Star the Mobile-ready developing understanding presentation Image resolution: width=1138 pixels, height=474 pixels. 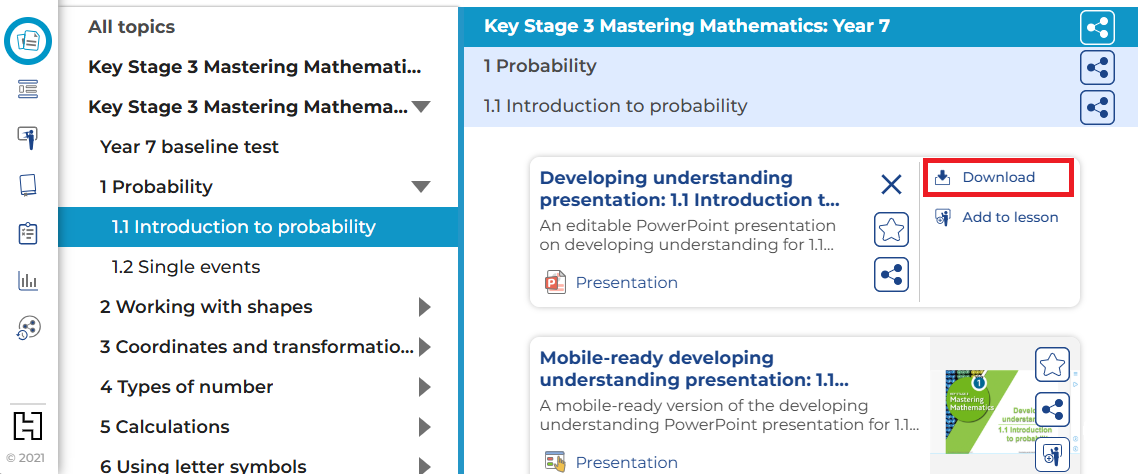coord(1052,365)
